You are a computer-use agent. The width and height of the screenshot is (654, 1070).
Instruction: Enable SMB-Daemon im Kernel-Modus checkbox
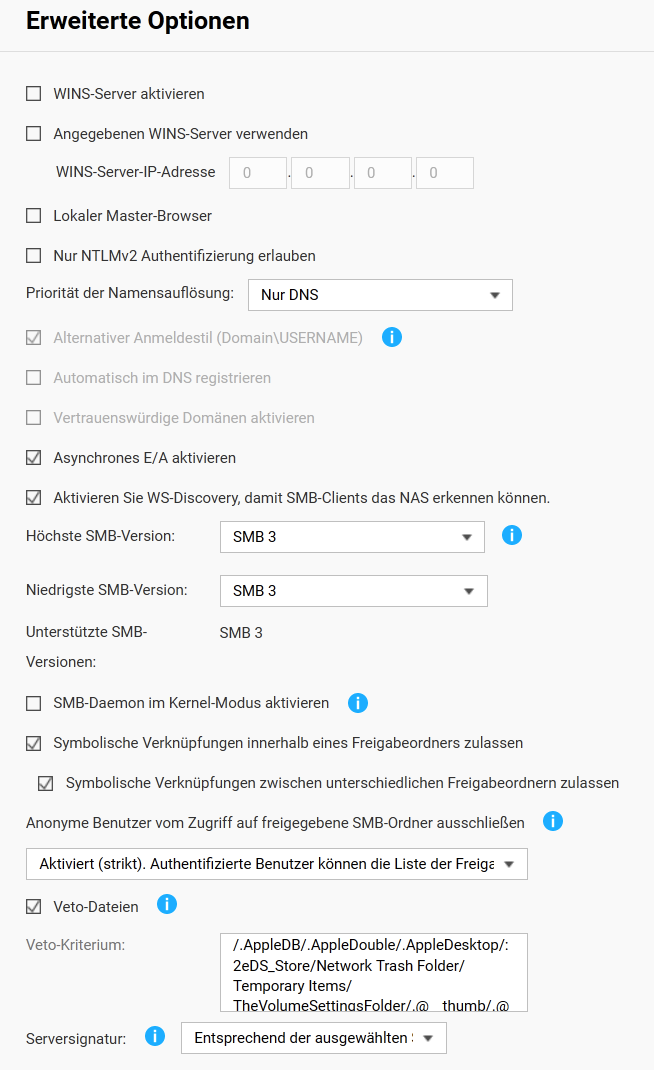pyautogui.click(x=34, y=703)
